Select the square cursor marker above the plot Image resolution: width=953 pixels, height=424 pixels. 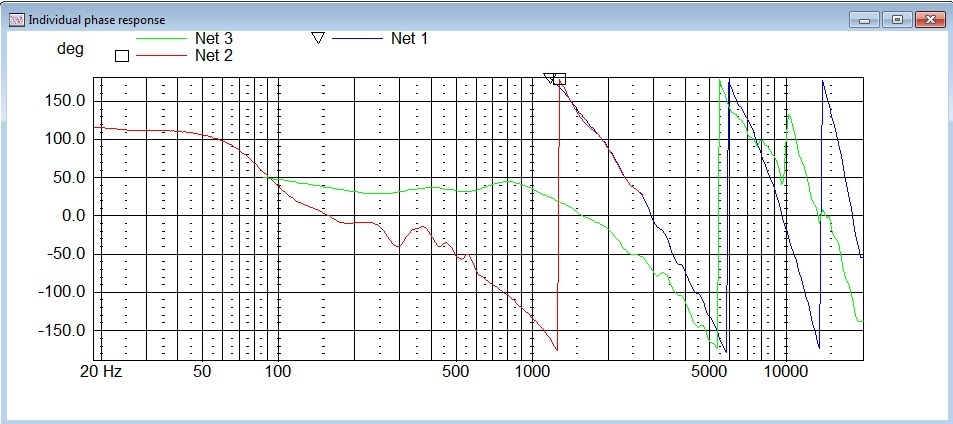(x=560, y=79)
